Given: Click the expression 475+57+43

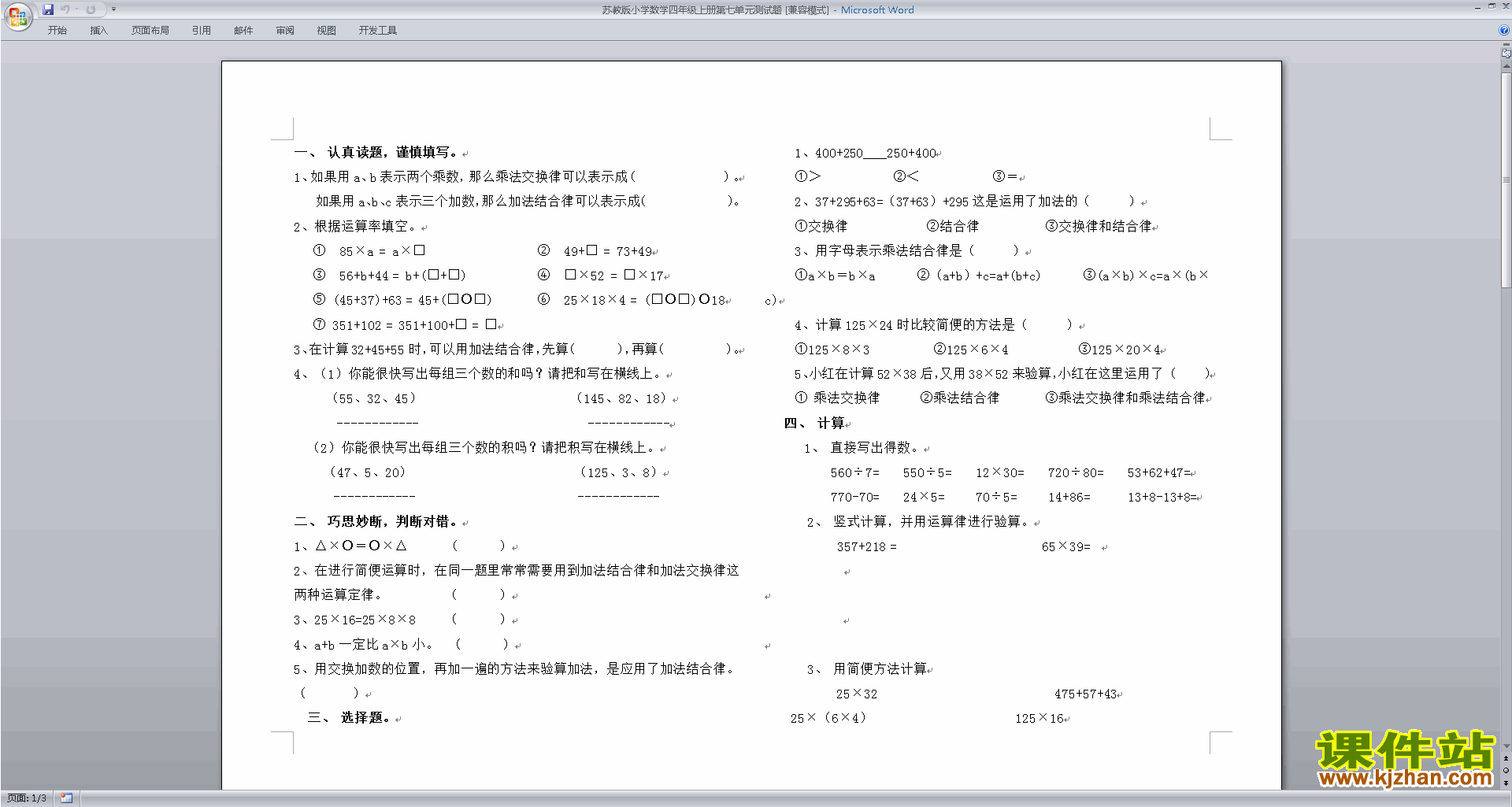Looking at the screenshot, I should coord(1086,694).
